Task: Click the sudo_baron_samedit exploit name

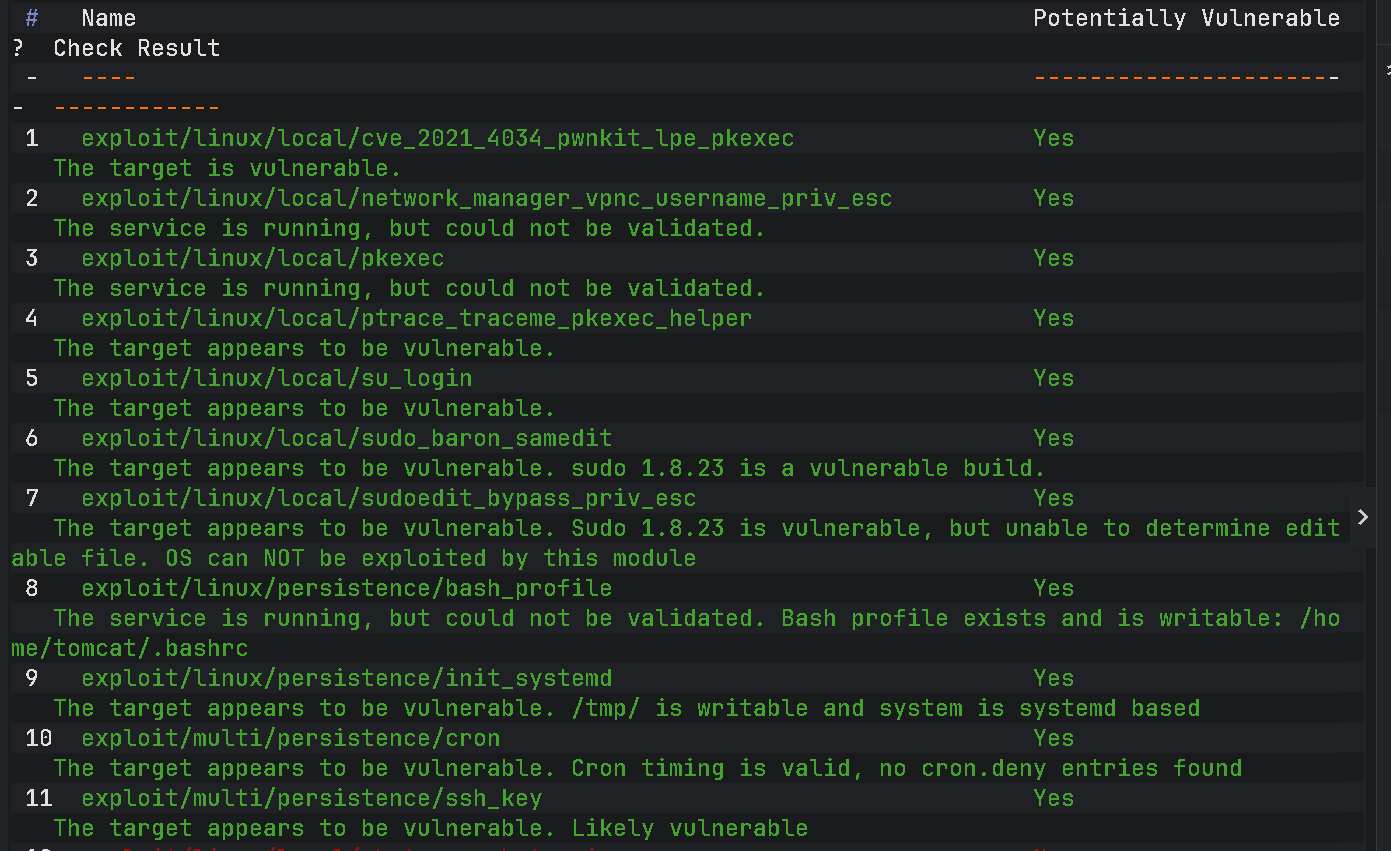Action: coord(347,438)
